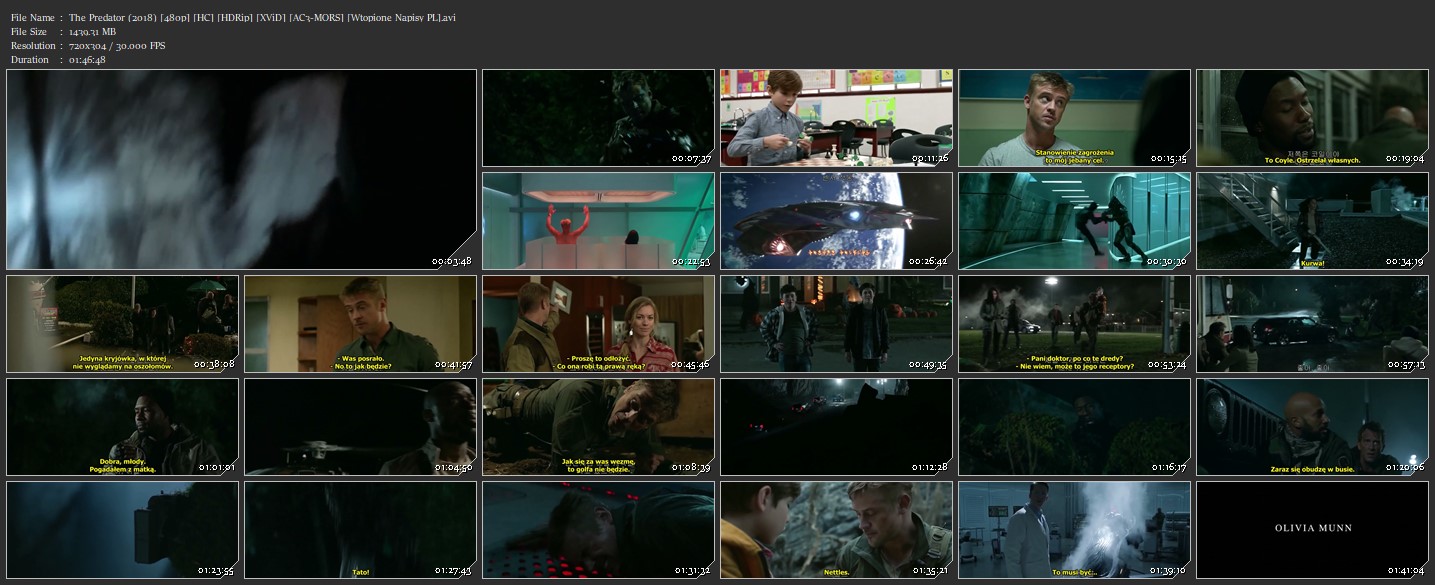Select the file size value '1439.31 MB'

[93, 32]
